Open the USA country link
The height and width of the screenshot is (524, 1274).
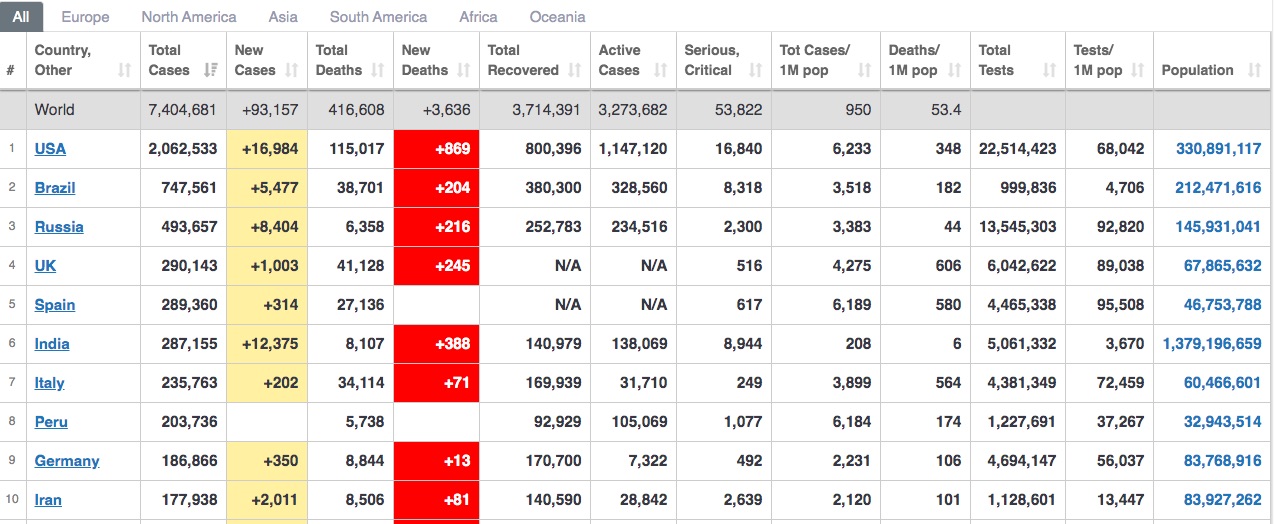50,149
